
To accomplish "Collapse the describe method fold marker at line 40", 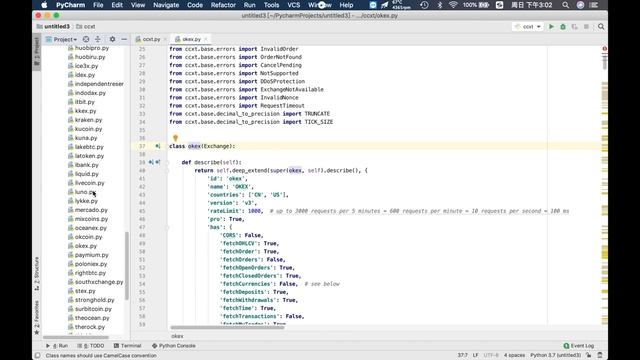I will [x=167, y=171].
